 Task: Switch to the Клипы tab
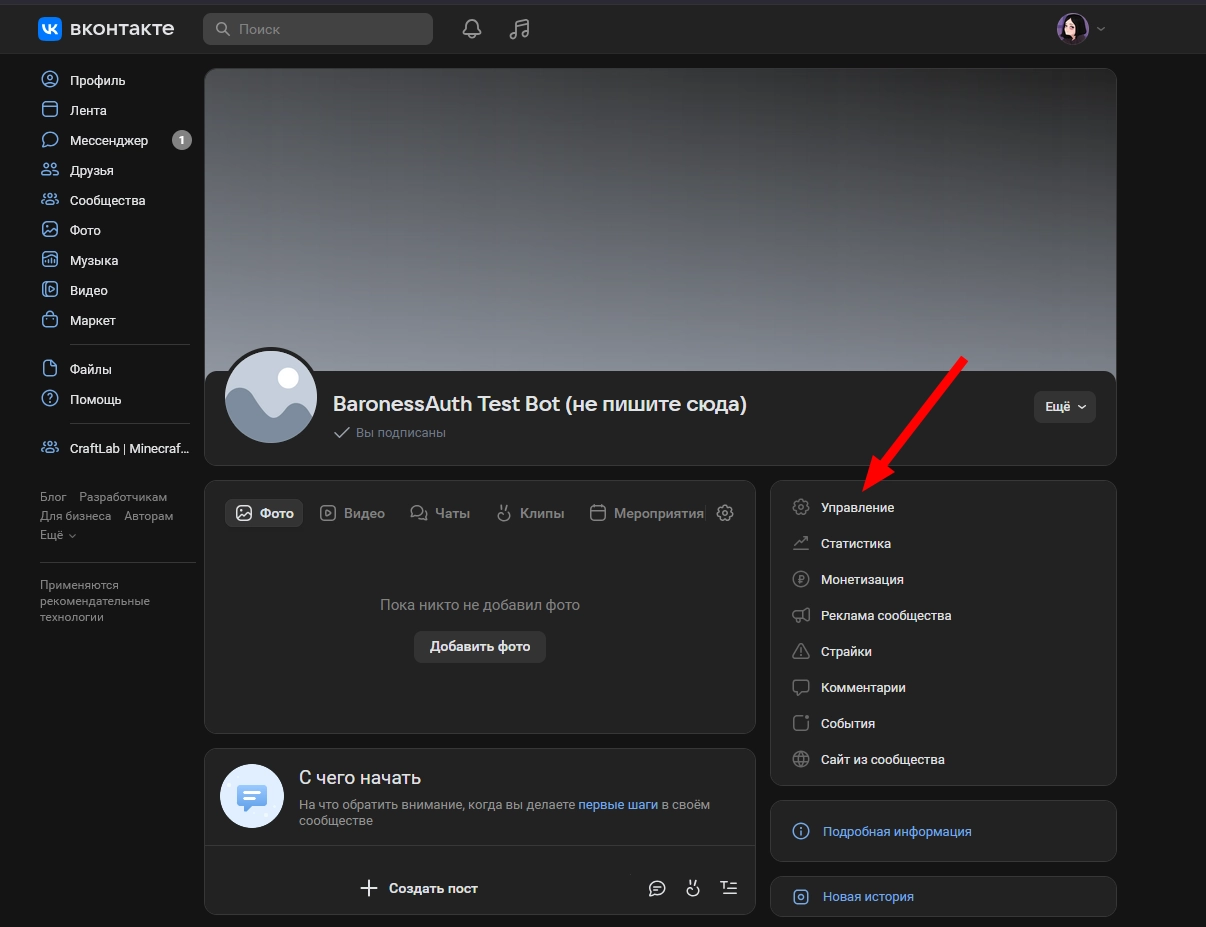click(x=530, y=513)
